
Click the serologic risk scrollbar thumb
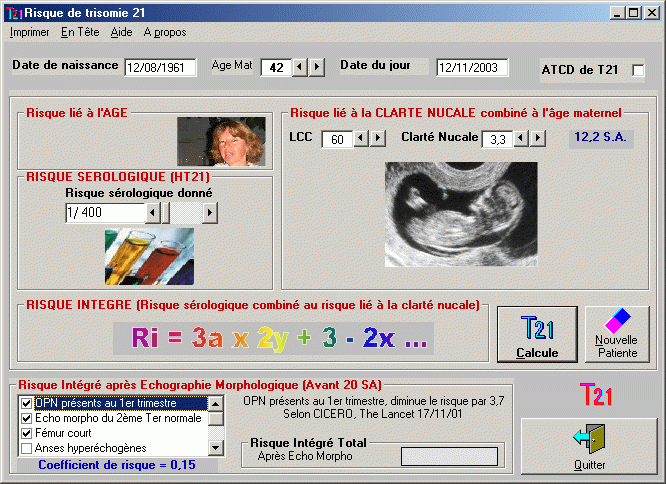click(x=166, y=213)
